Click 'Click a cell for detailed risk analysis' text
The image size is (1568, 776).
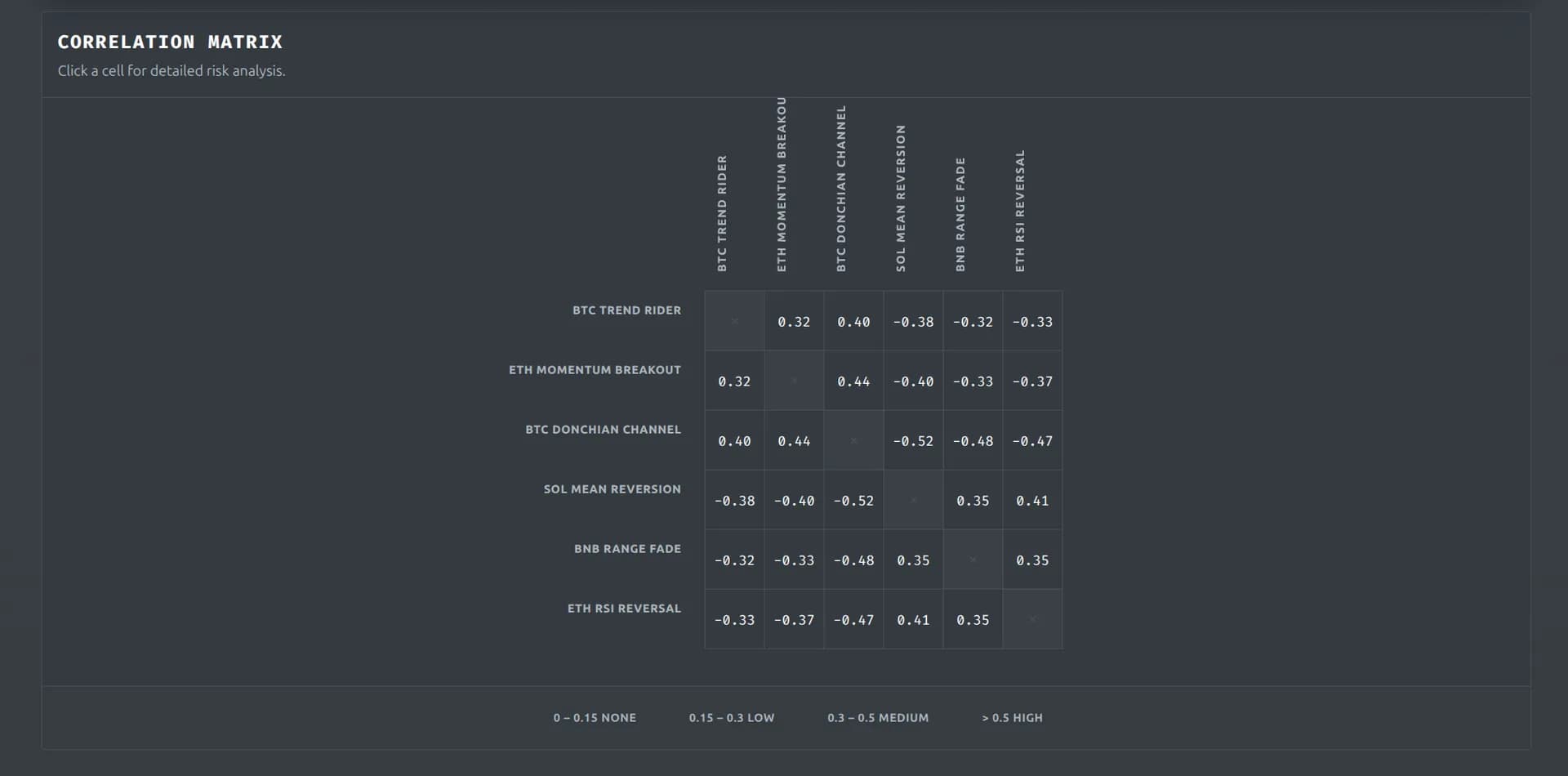tap(171, 71)
